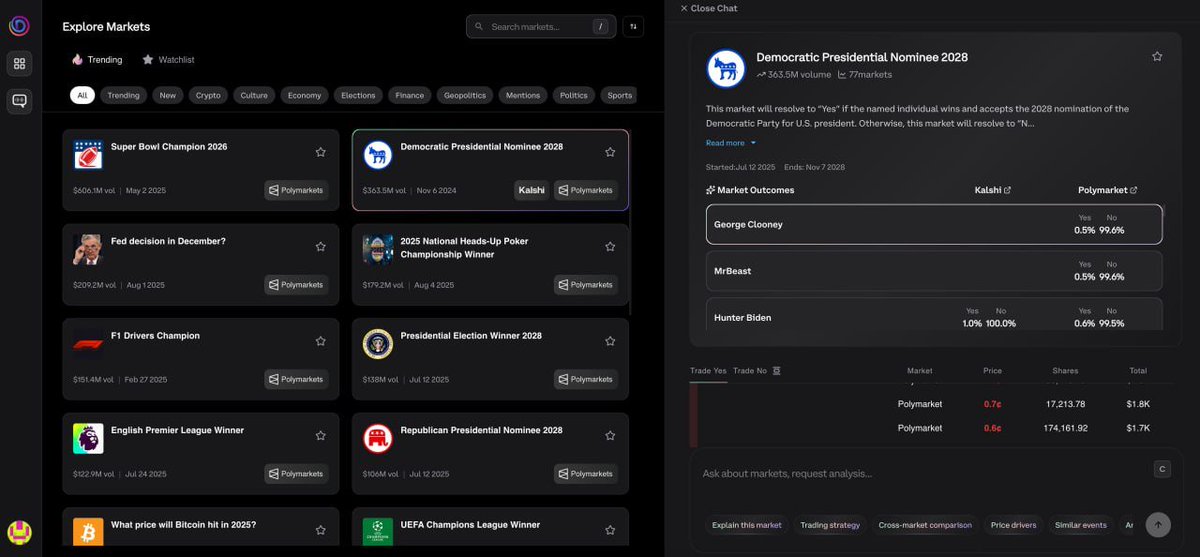Filter markets by Geopolitics
The width and height of the screenshot is (1200, 557).
click(465, 95)
